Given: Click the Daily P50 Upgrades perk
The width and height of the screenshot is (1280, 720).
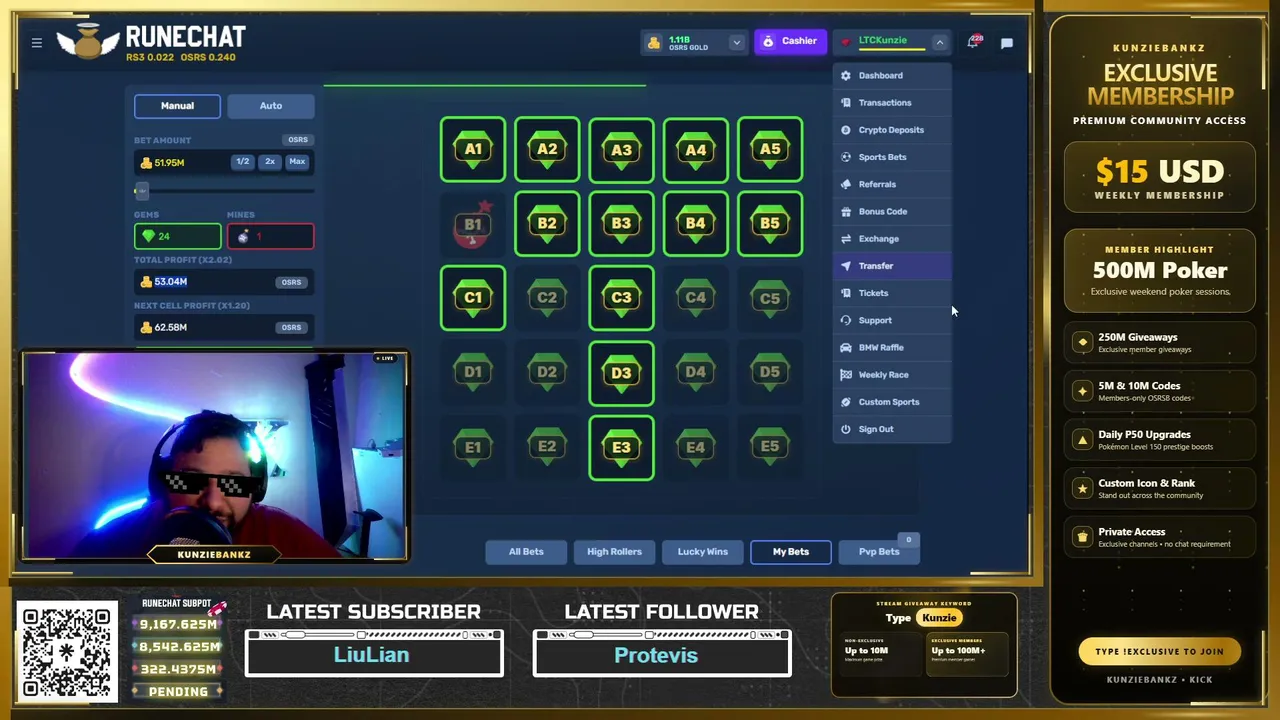Looking at the screenshot, I should tap(1160, 440).
